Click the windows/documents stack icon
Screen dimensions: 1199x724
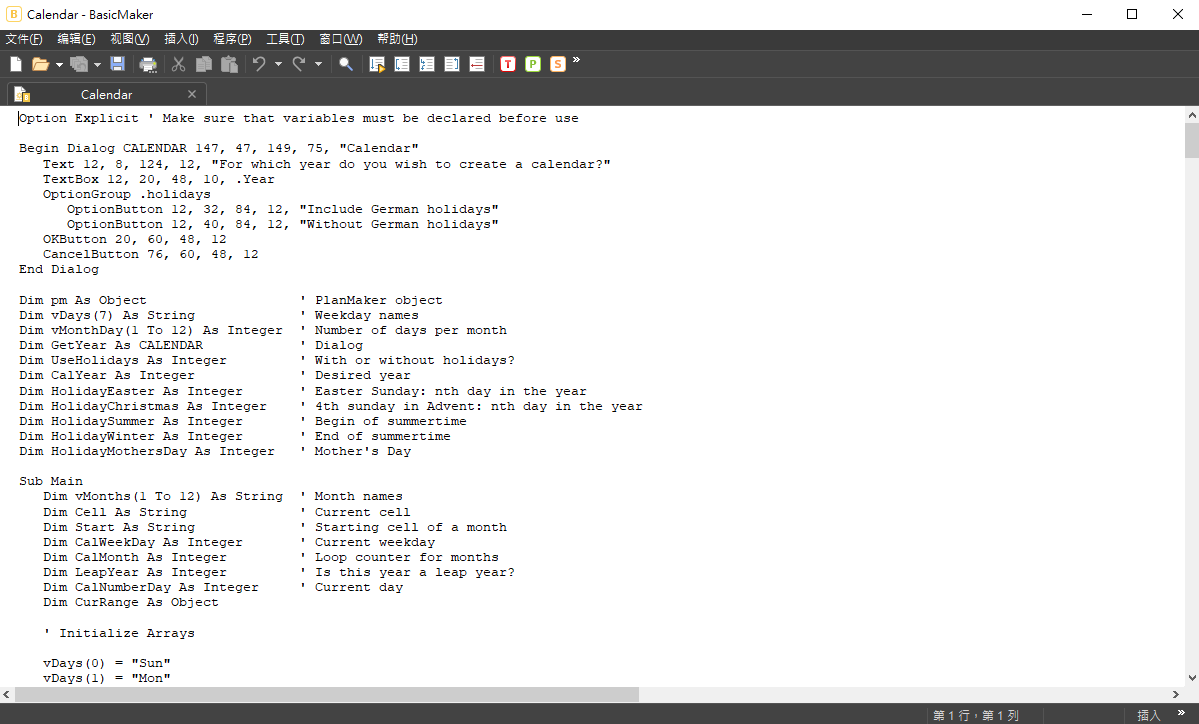[79, 64]
